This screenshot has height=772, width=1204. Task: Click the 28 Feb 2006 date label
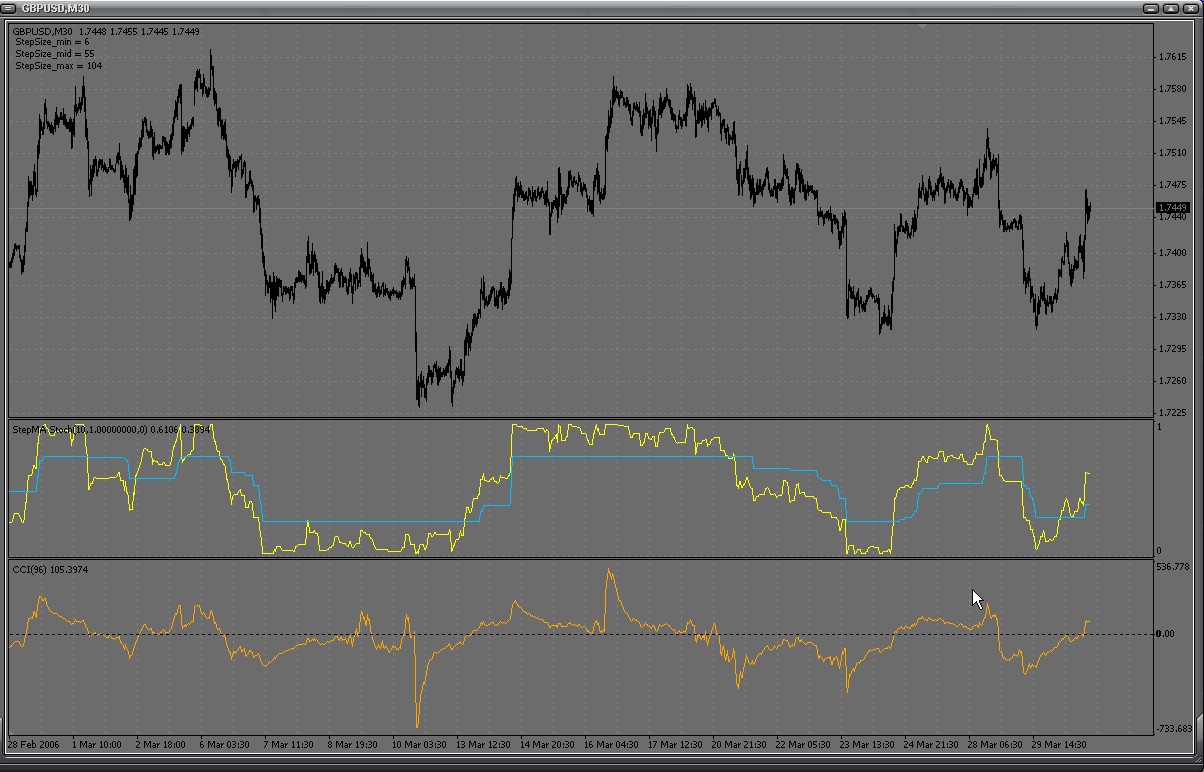pos(35,745)
